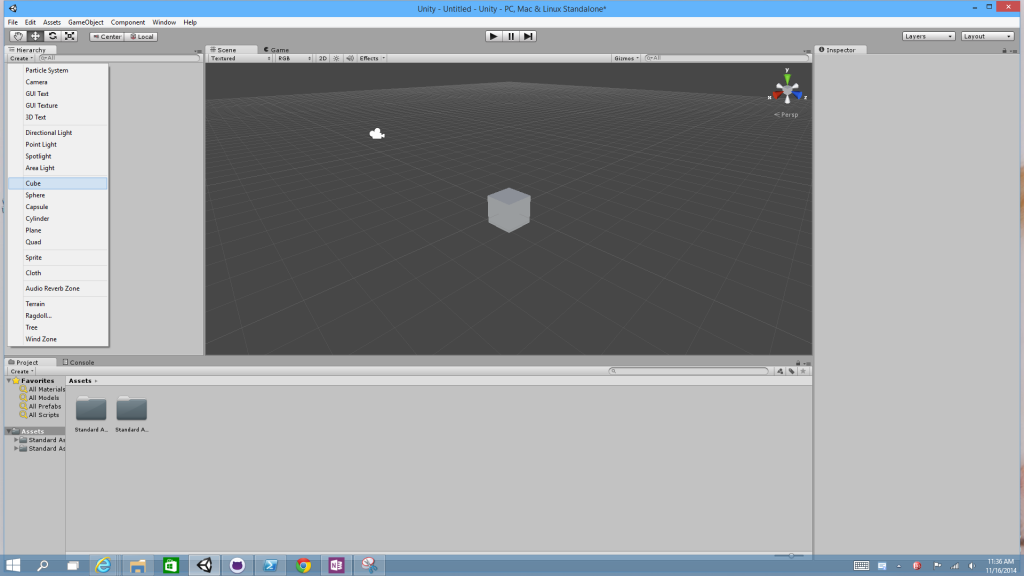
Task: Click Search by Label tag icon
Action: (x=792, y=371)
